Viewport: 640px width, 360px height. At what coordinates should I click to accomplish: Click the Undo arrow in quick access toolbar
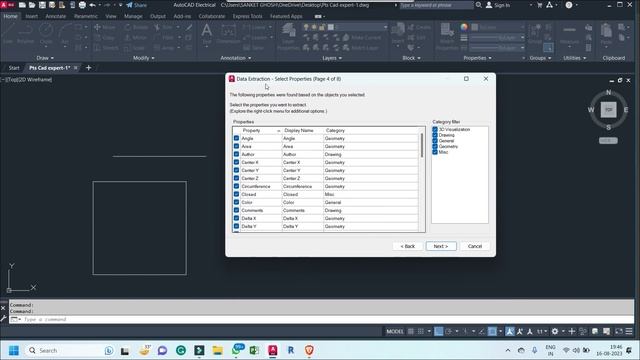click(93, 5)
